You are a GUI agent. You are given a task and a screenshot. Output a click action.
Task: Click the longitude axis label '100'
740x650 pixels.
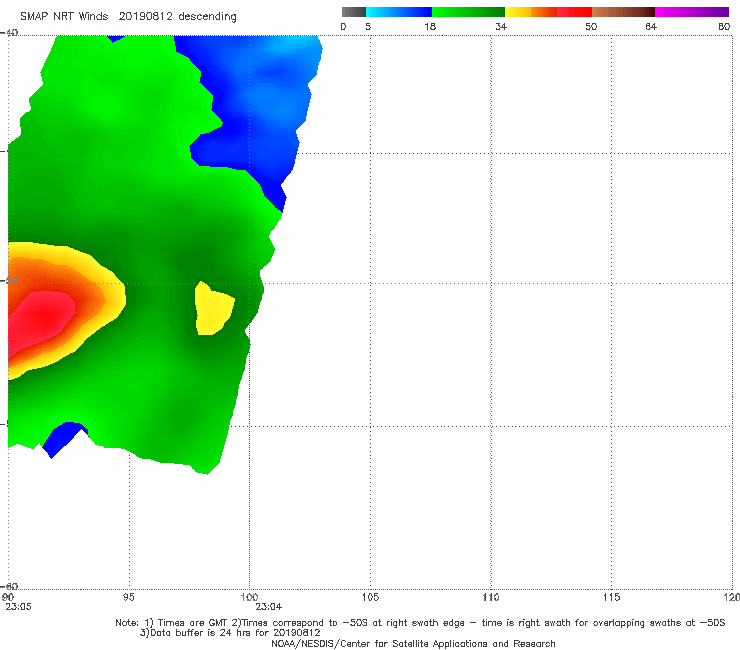pyautogui.click(x=249, y=597)
